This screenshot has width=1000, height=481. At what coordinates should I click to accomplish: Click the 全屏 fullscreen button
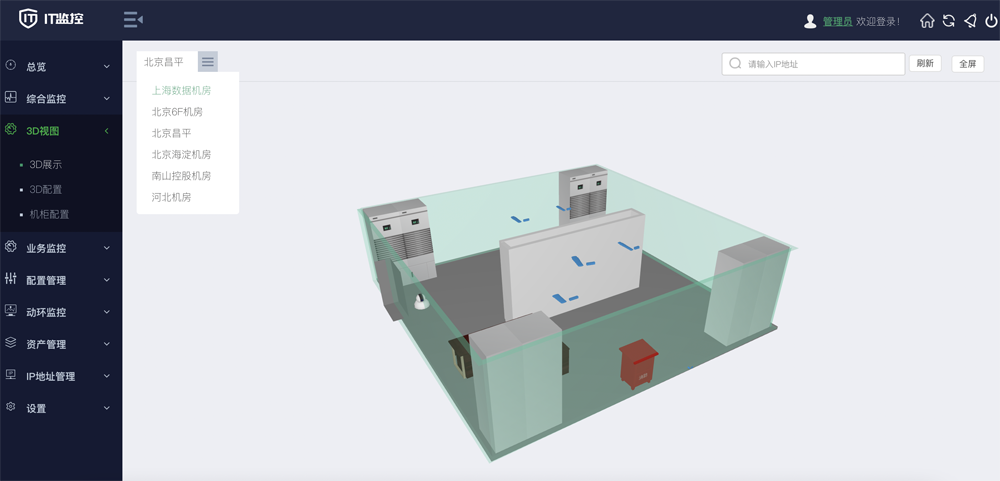click(967, 64)
